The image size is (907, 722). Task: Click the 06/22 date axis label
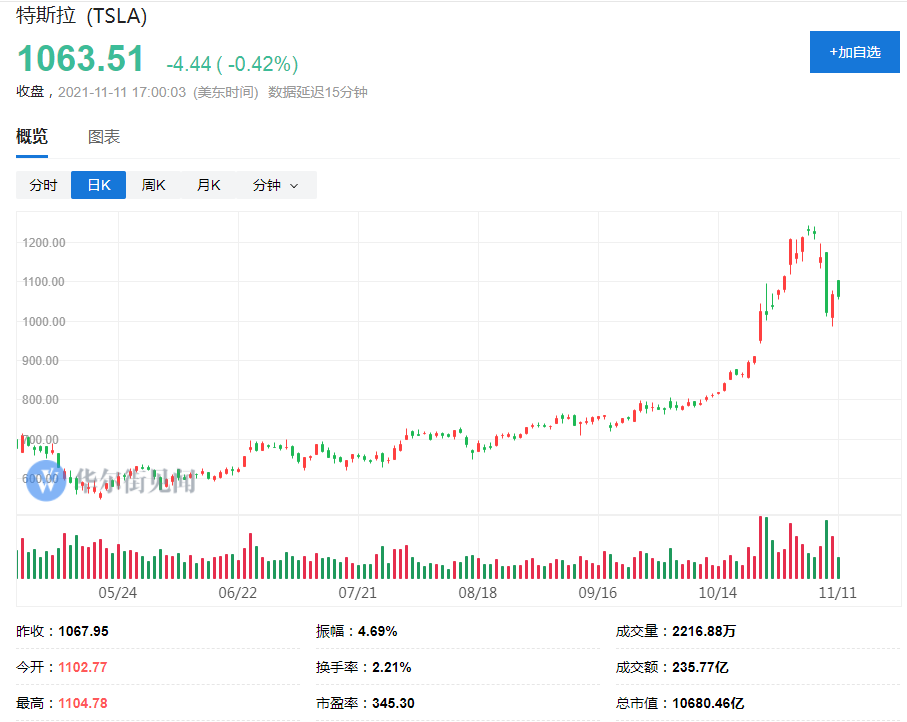pyautogui.click(x=238, y=593)
